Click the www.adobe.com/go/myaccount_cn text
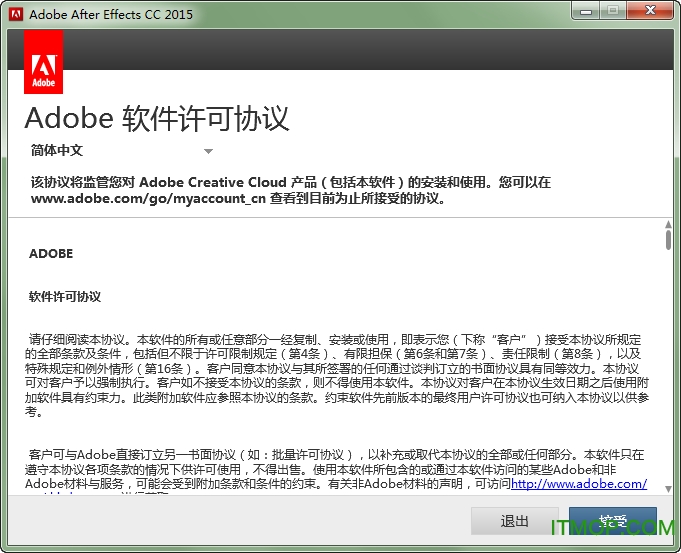This screenshot has height=553, width=681. coord(148,199)
